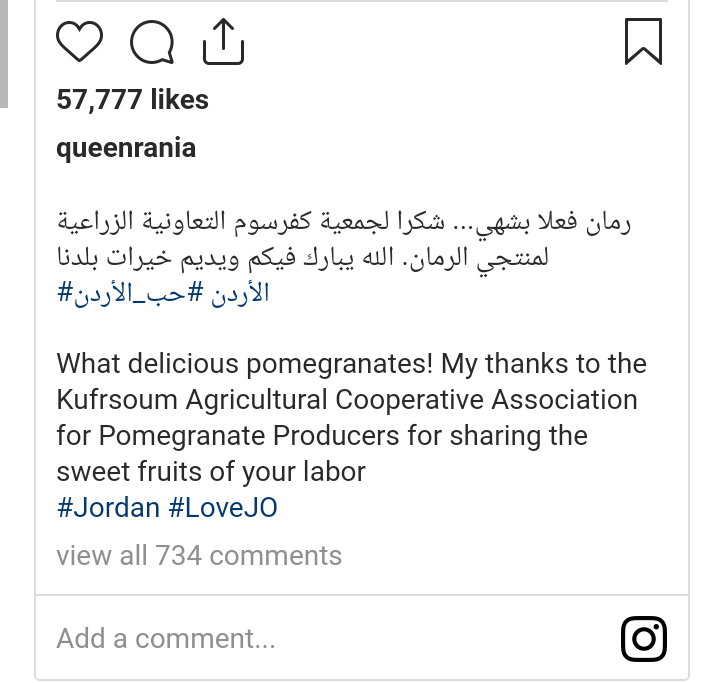This screenshot has height=683, width=720.
Task: Expand view all 734 comments
Action: click(199, 556)
